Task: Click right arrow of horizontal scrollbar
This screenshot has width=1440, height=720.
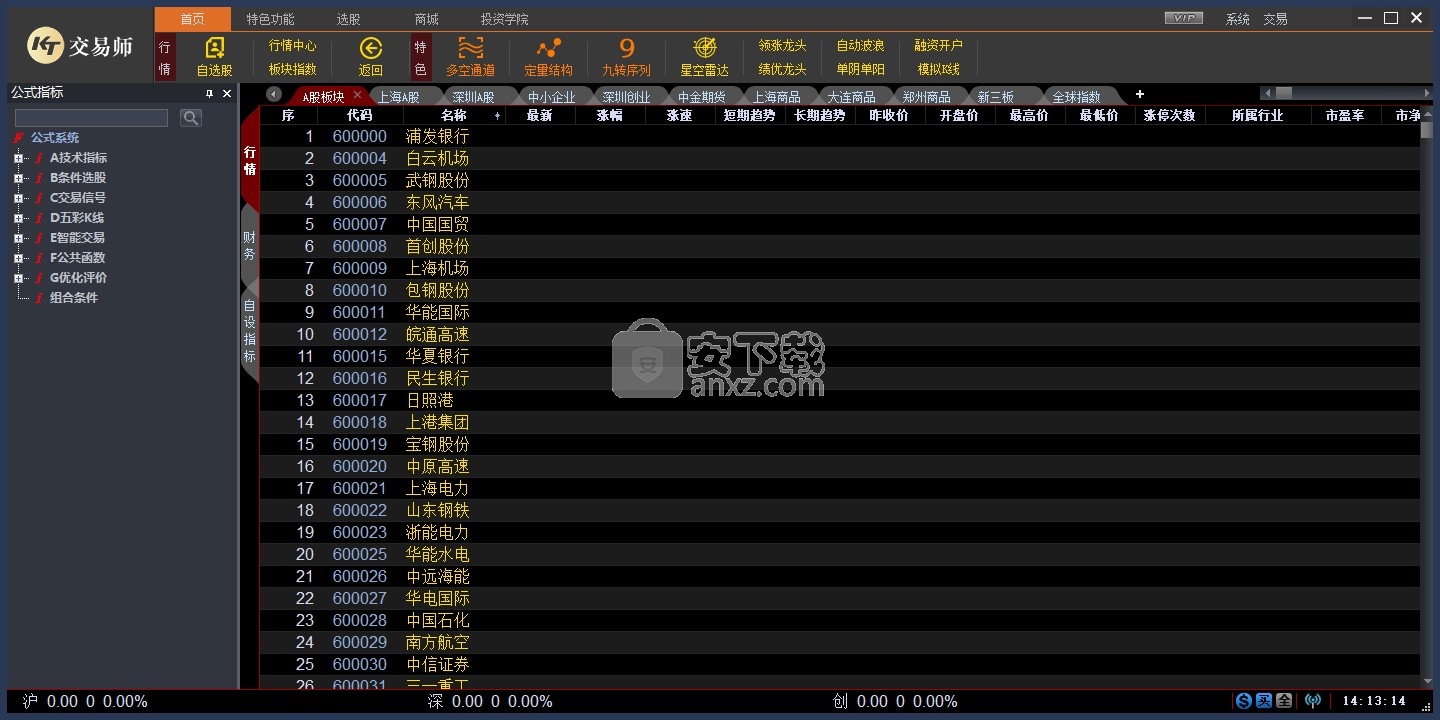Action: [1426, 93]
